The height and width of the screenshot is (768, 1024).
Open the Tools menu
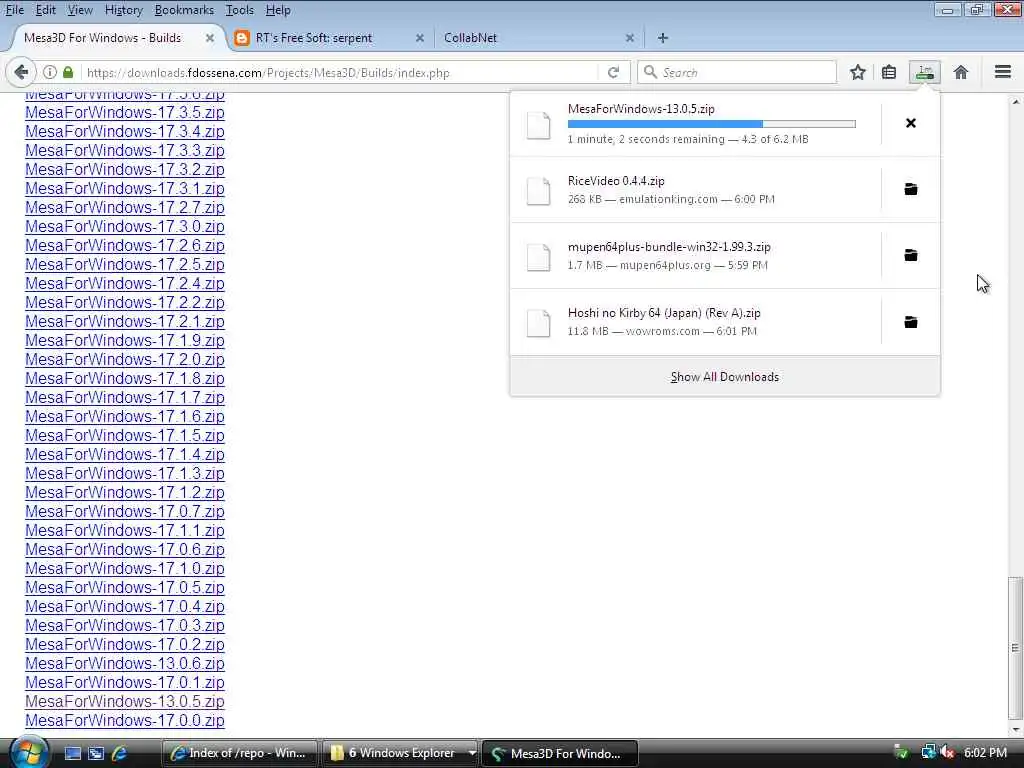point(240,10)
